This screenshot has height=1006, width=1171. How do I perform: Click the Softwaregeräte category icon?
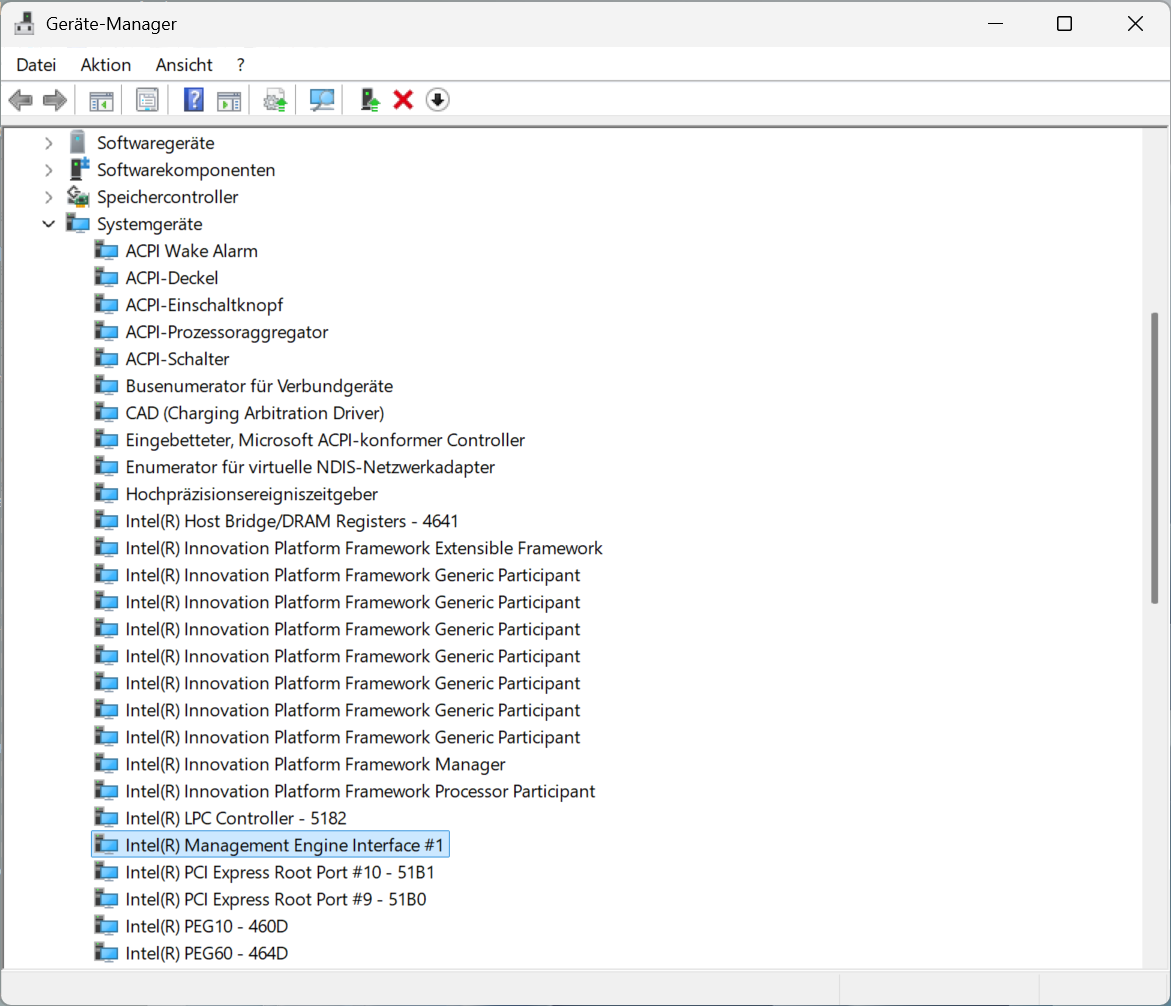78,142
